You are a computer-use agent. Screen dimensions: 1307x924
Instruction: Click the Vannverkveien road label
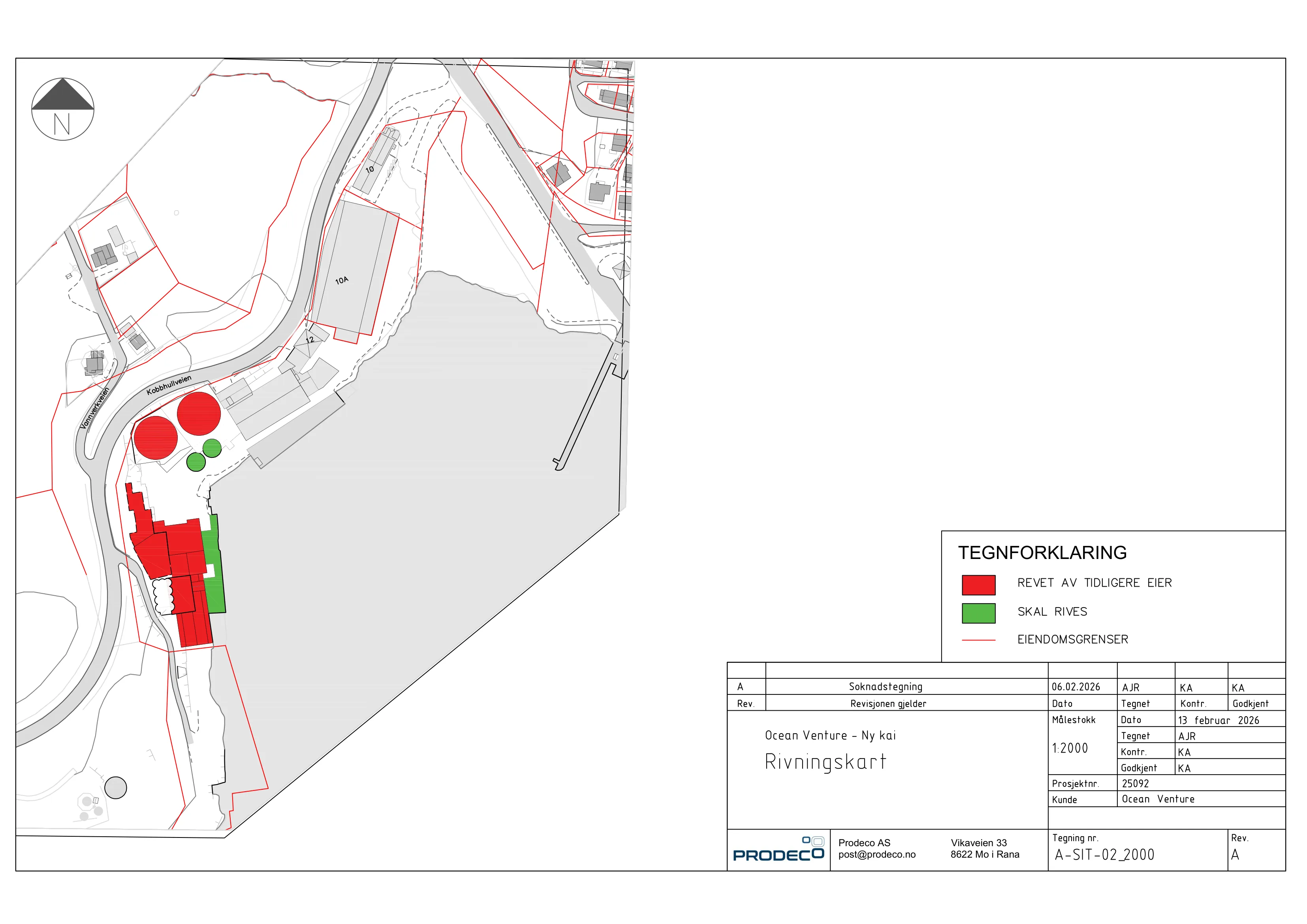pos(94,408)
